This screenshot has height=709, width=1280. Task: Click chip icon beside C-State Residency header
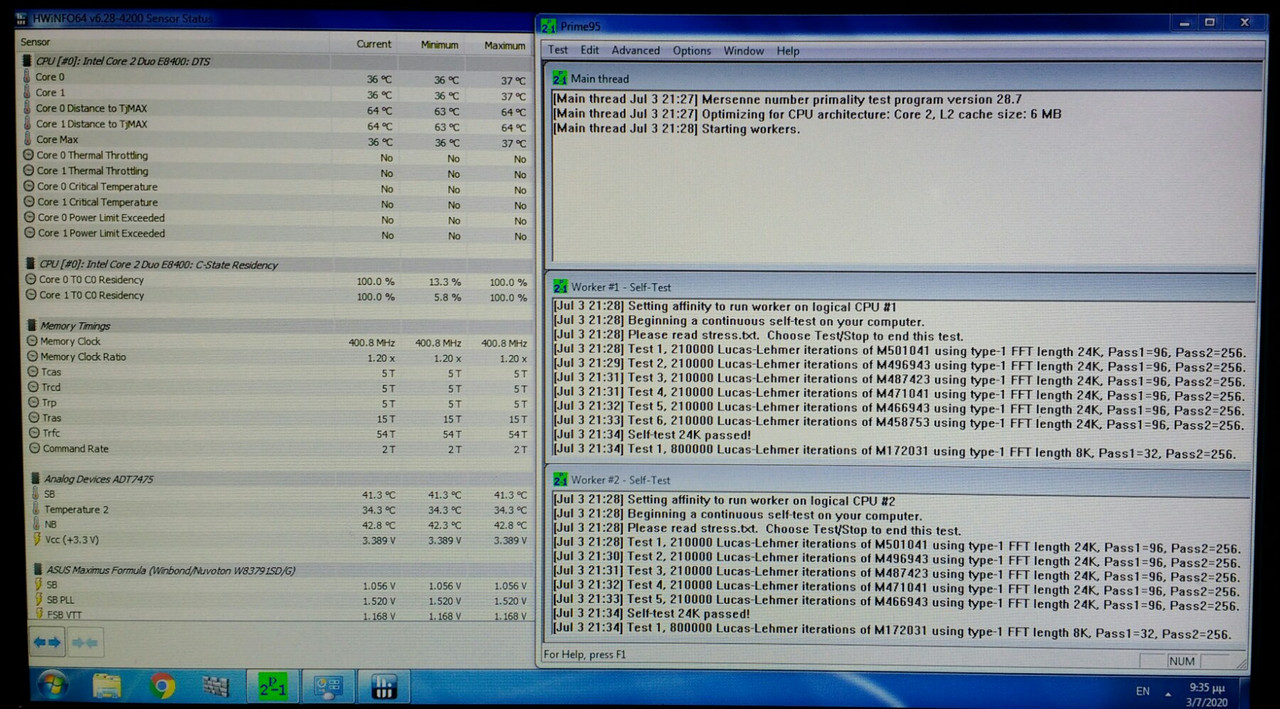click(x=30, y=265)
